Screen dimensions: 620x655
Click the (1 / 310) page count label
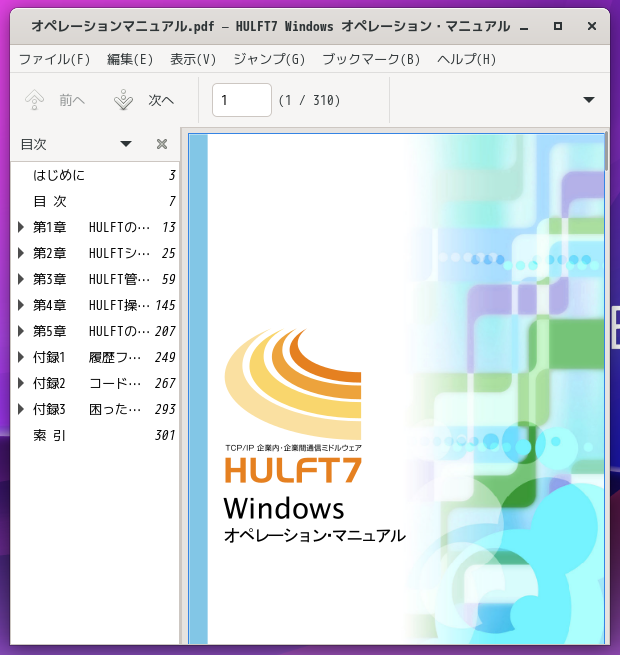(309, 100)
